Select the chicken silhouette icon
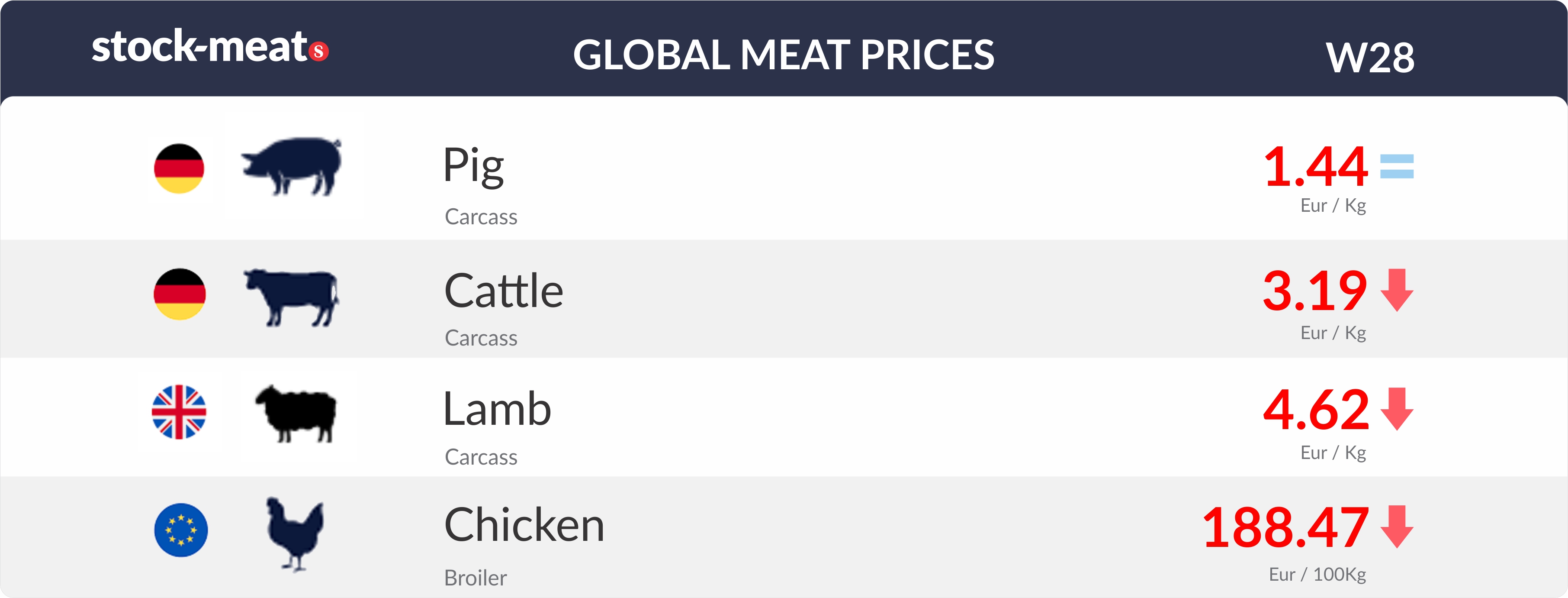Viewport: 1568px width, 598px height. point(295,534)
